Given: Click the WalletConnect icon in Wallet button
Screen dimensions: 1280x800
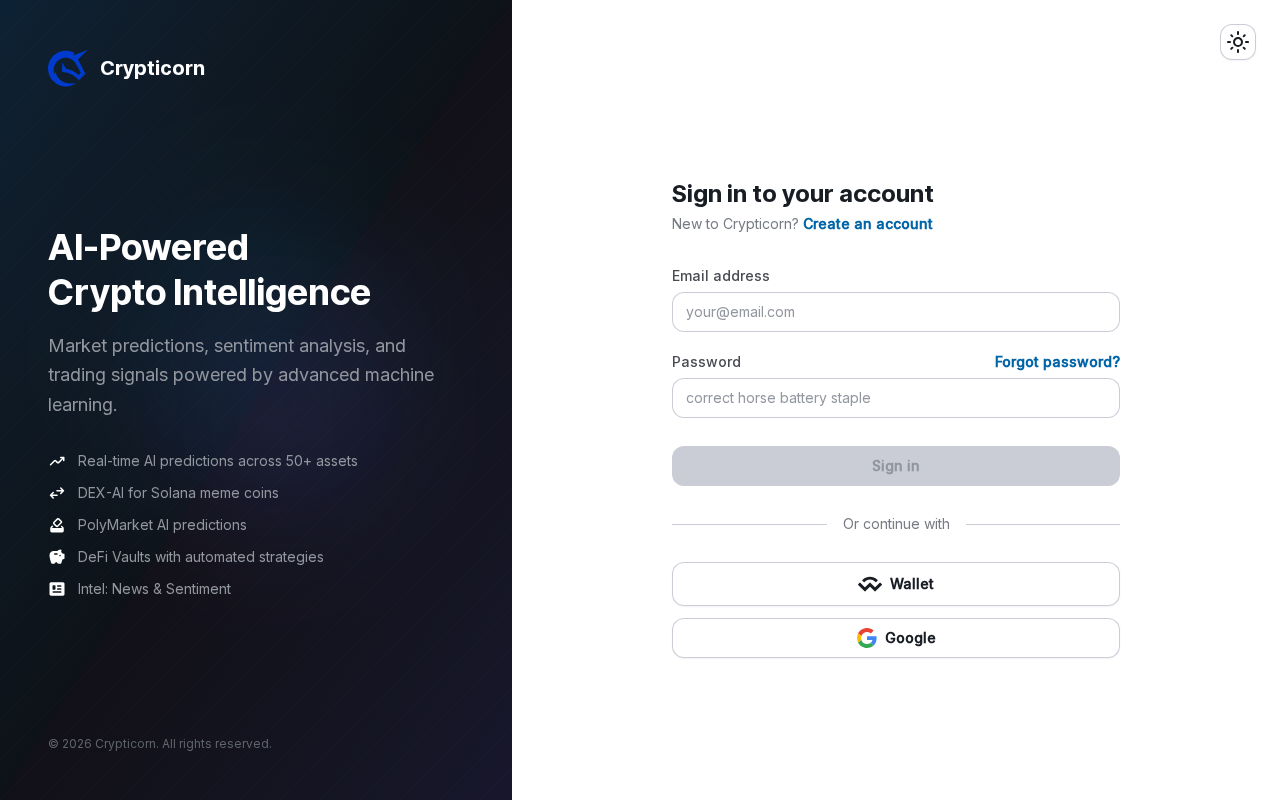Looking at the screenshot, I should (x=870, y=584).
